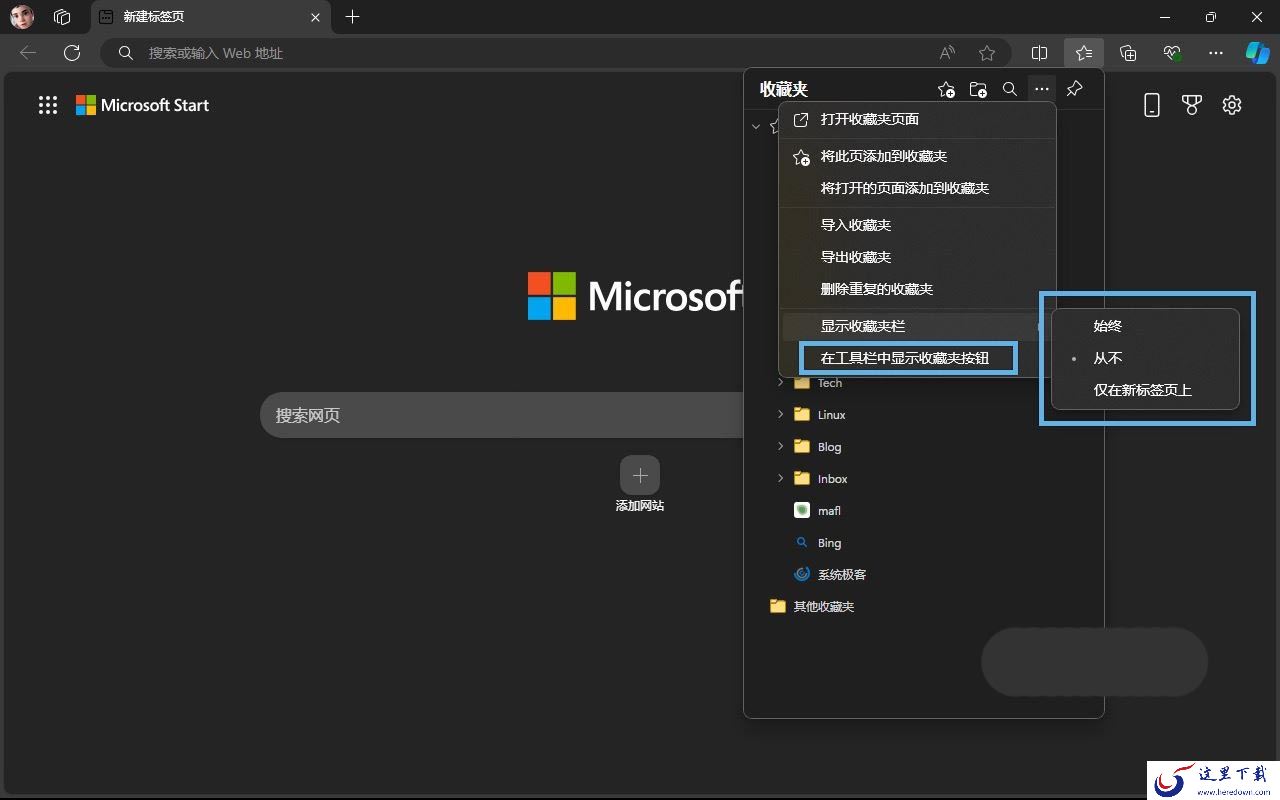Open the profile avatar menu

pyautogui.click(x=22, y=17)
